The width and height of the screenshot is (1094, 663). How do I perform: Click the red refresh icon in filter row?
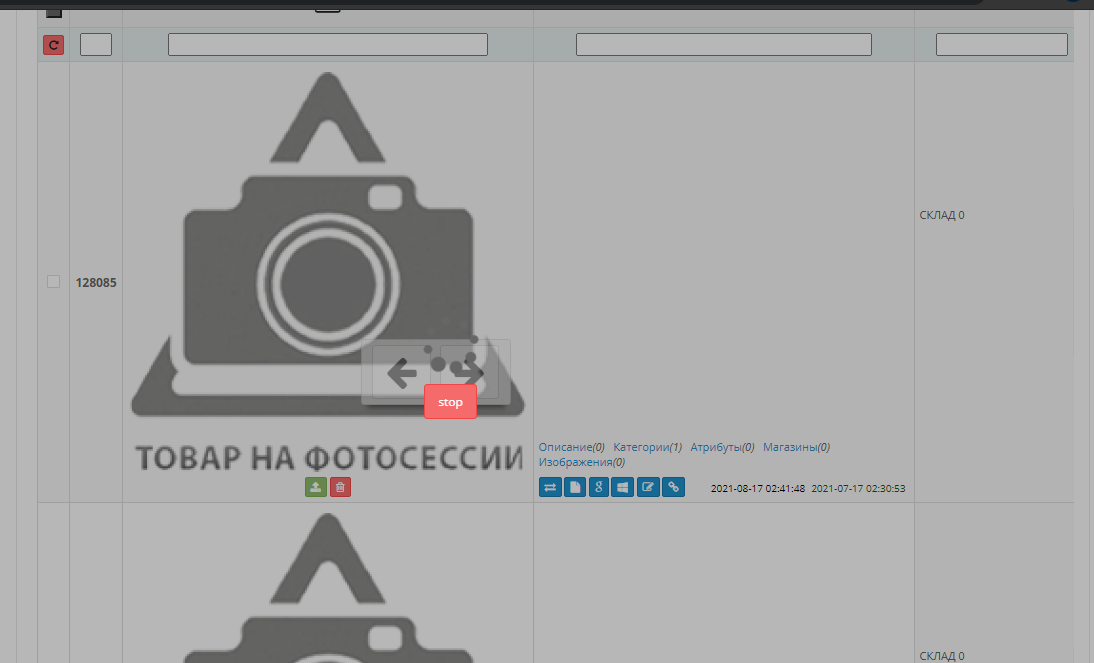54,45
